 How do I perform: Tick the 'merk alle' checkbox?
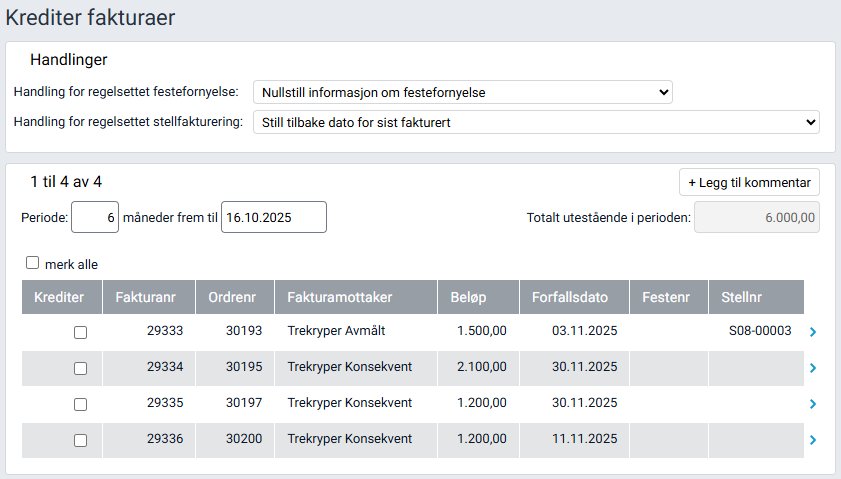33,263
